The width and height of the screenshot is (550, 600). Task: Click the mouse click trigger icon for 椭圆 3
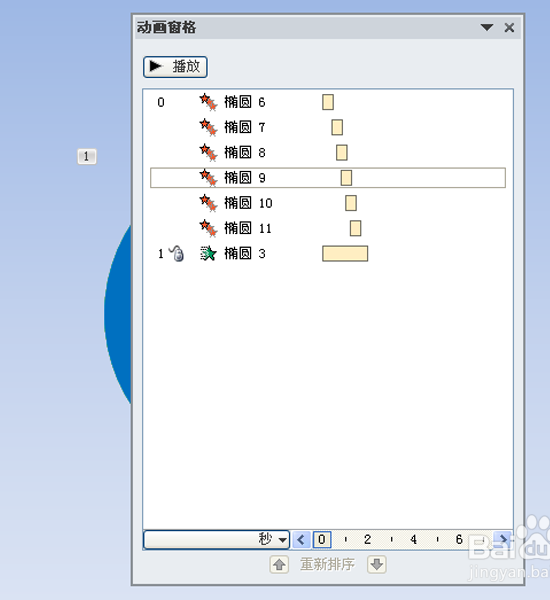[177, 253]
